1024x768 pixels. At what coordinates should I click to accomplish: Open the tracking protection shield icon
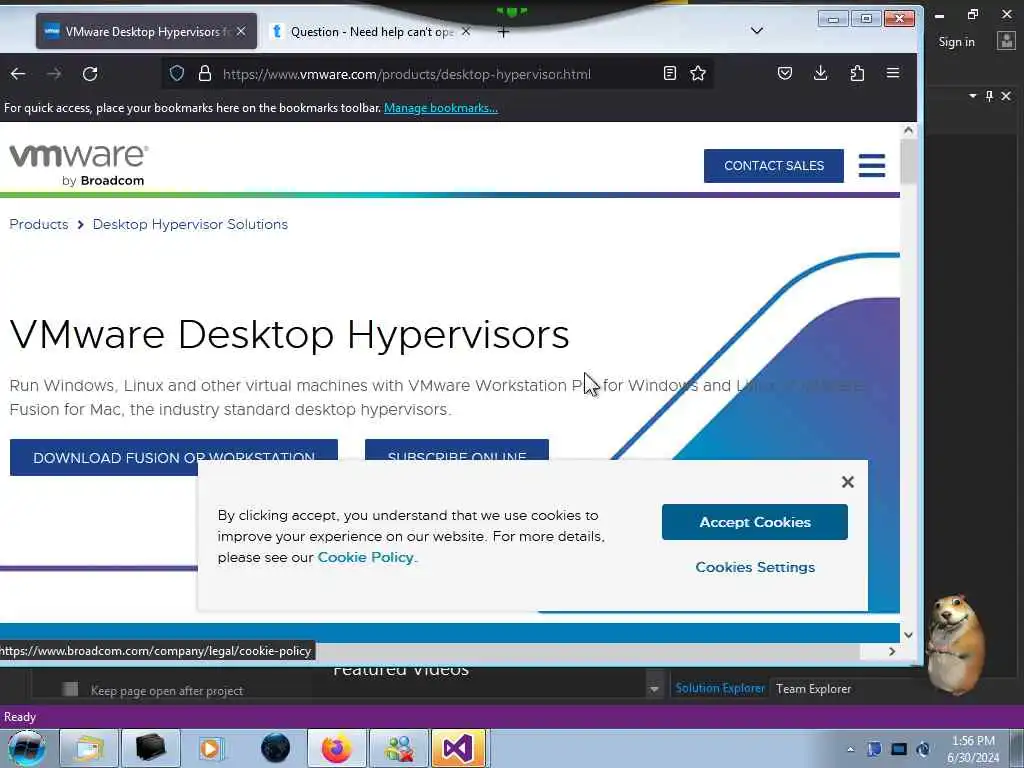click(x=177, y=73)
